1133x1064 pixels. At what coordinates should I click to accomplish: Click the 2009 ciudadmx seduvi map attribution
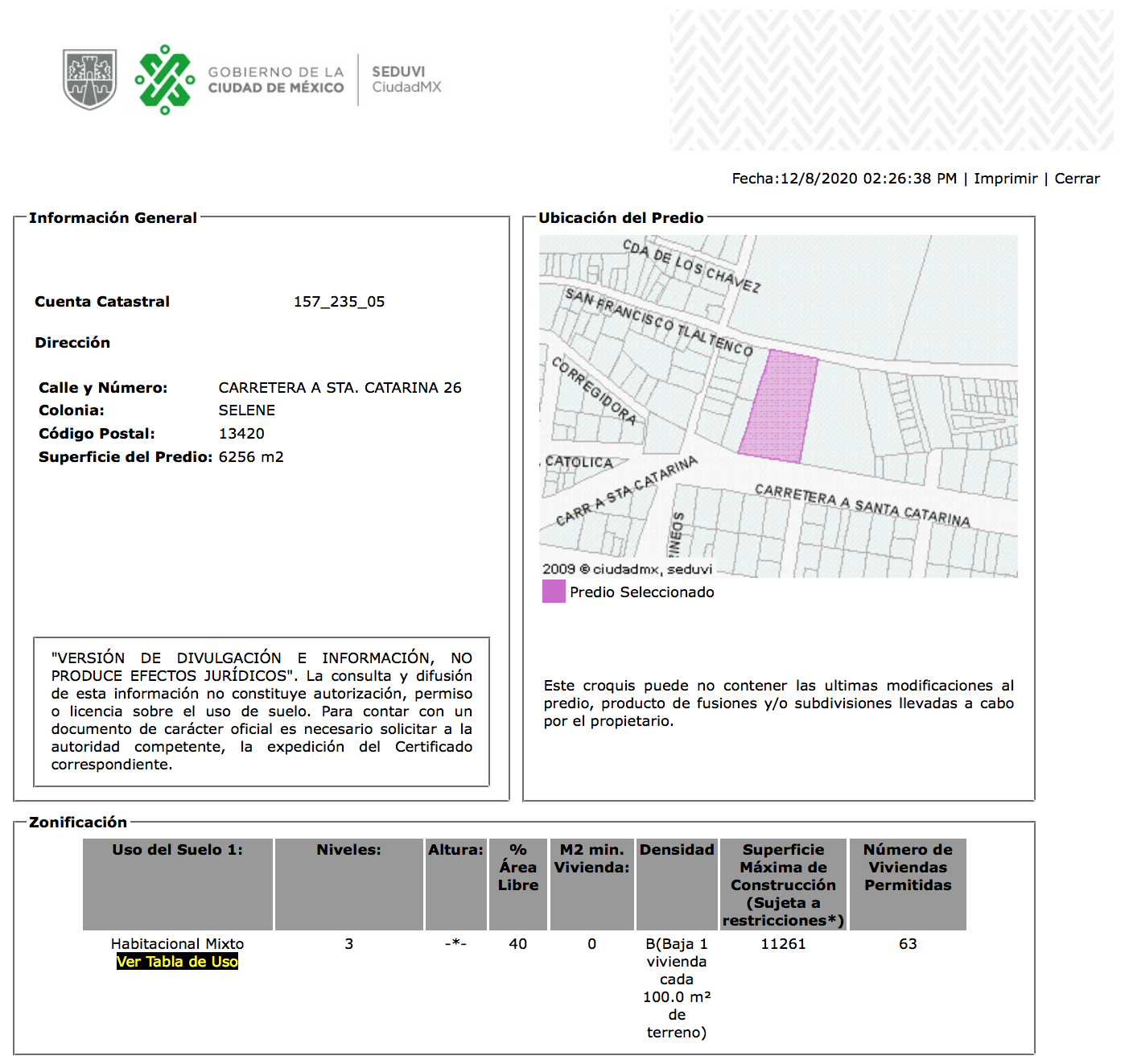coord(628,568)
